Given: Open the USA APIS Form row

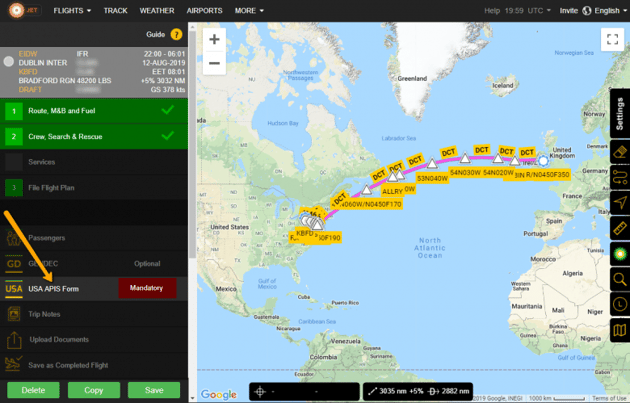Looking at the screenshot, I should pos(94,289).
